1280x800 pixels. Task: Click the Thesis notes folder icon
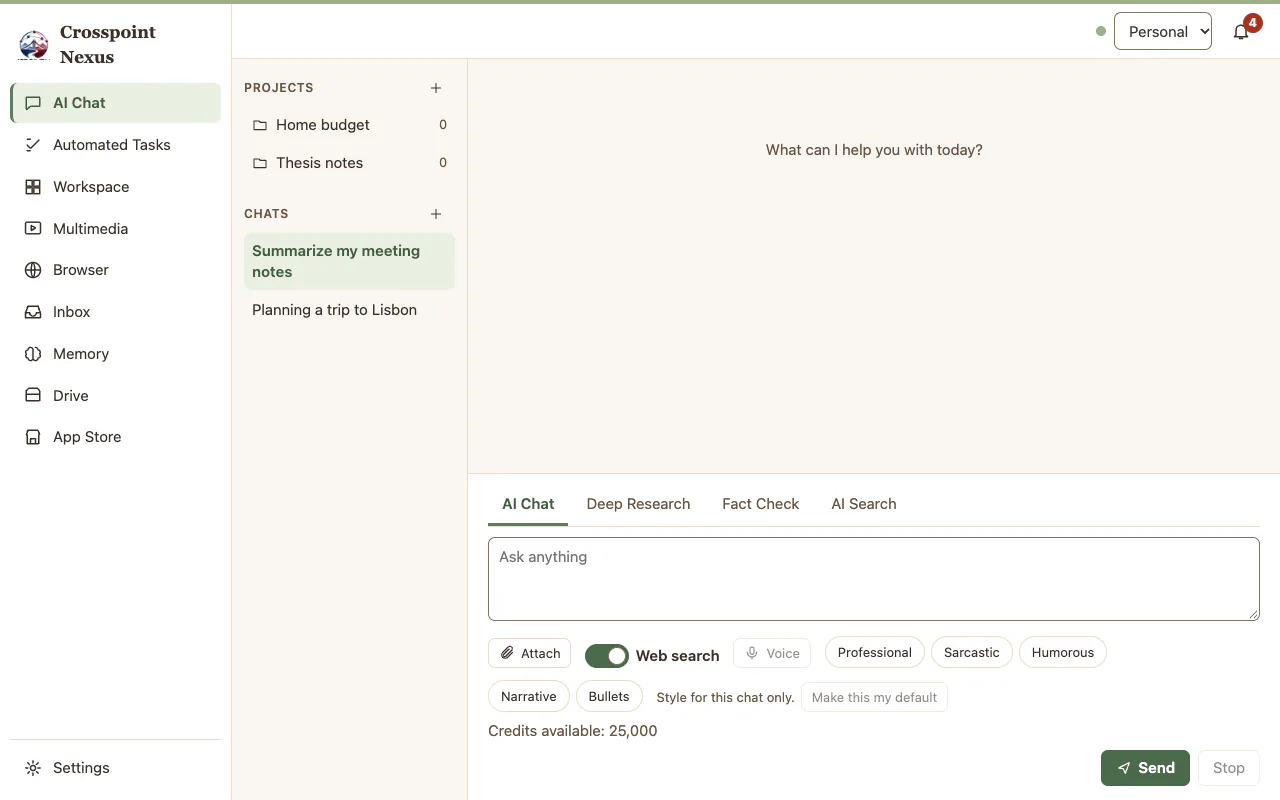tap(260, 163)
